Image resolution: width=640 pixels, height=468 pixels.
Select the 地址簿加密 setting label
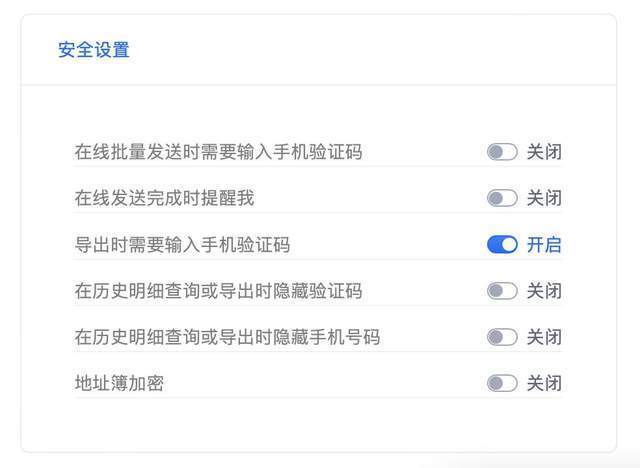(119, 383)
